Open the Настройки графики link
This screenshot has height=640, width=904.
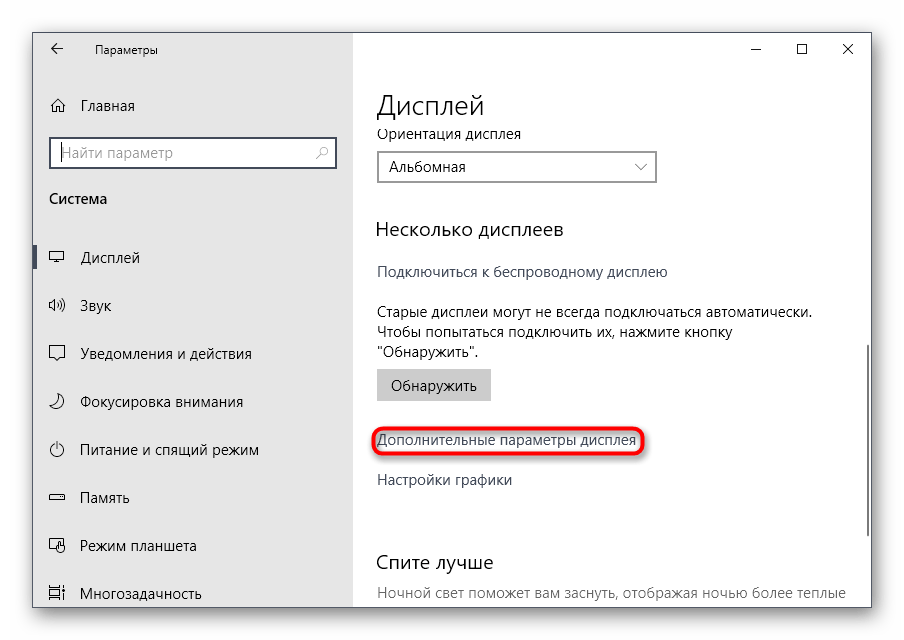(x=444, y=480)
